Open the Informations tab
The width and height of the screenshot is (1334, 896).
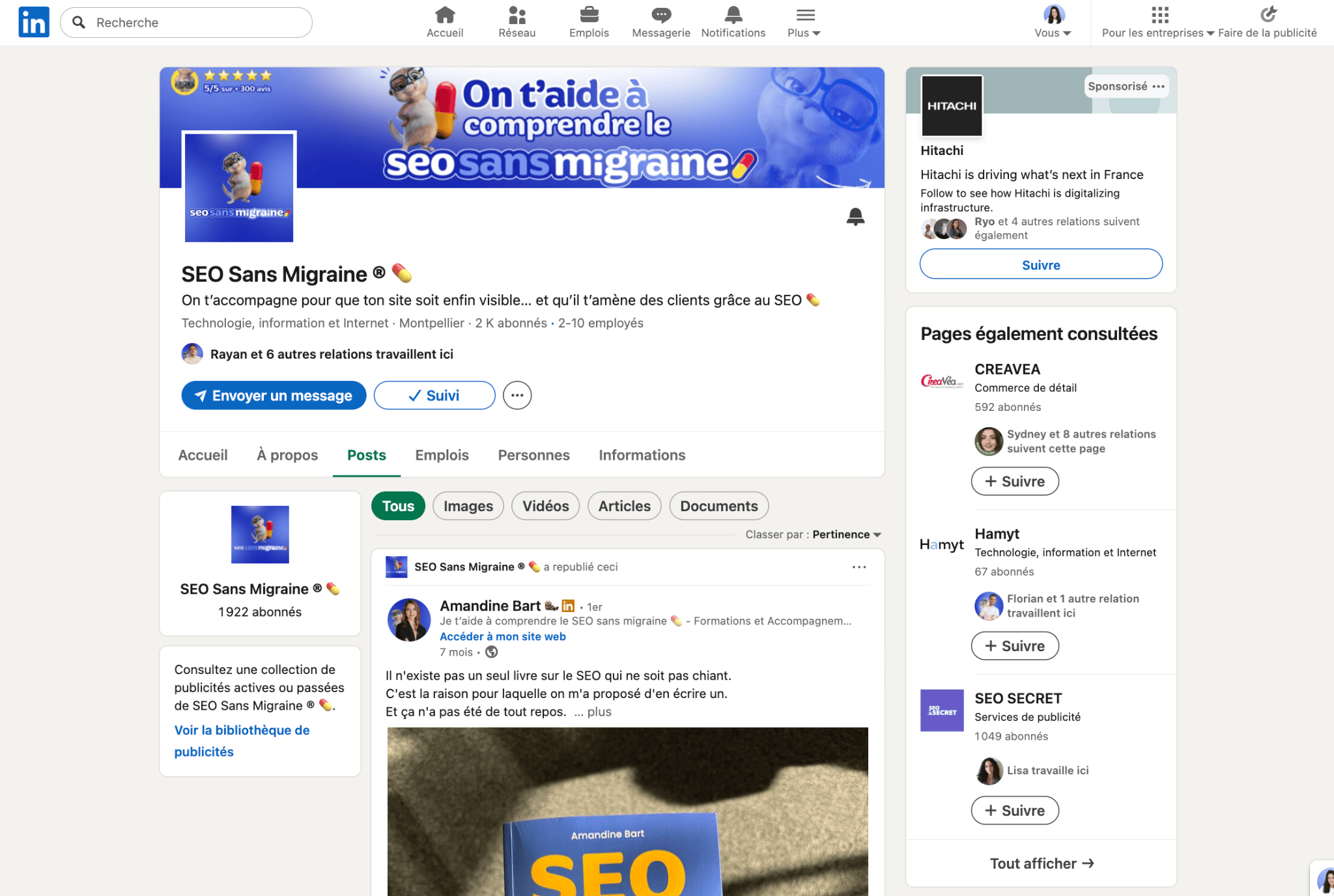click(642, 455)
